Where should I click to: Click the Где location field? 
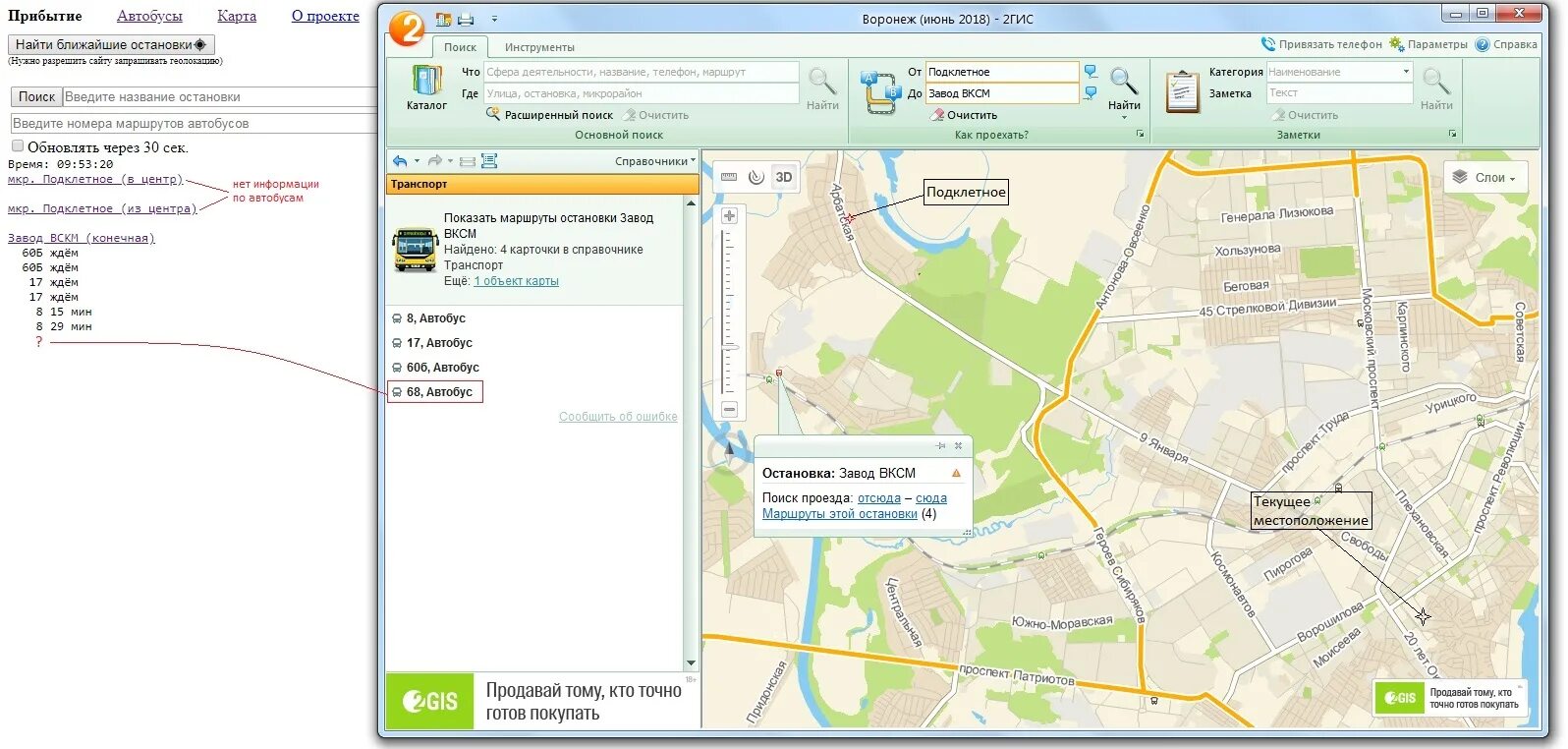tap(642, 93)
